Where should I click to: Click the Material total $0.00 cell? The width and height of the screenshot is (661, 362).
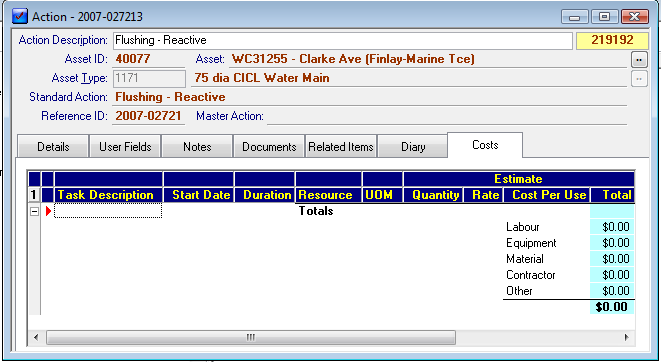click(x=612, y=259)
